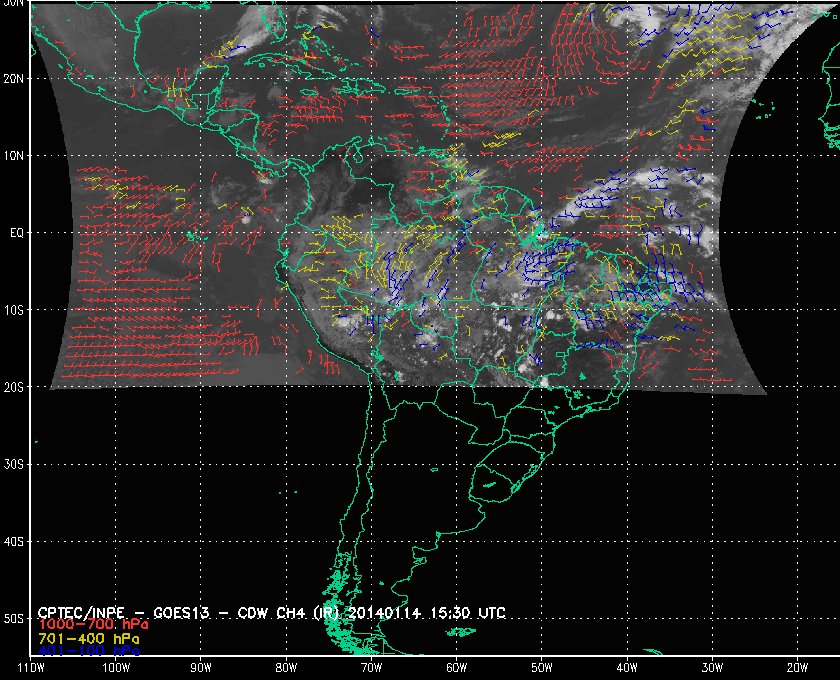This screenshot has width=840, height=680.
Task: Click the 70W longitude label
Action: (371, 668)
